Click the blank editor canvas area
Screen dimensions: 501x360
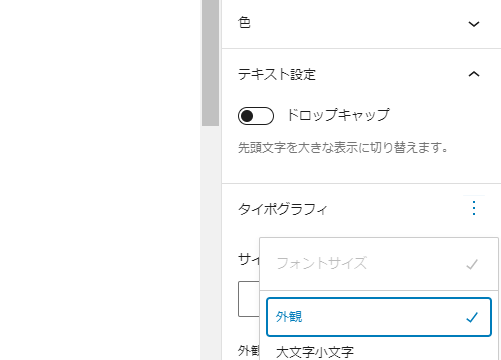pyautogui.click(x=100, y=180)
